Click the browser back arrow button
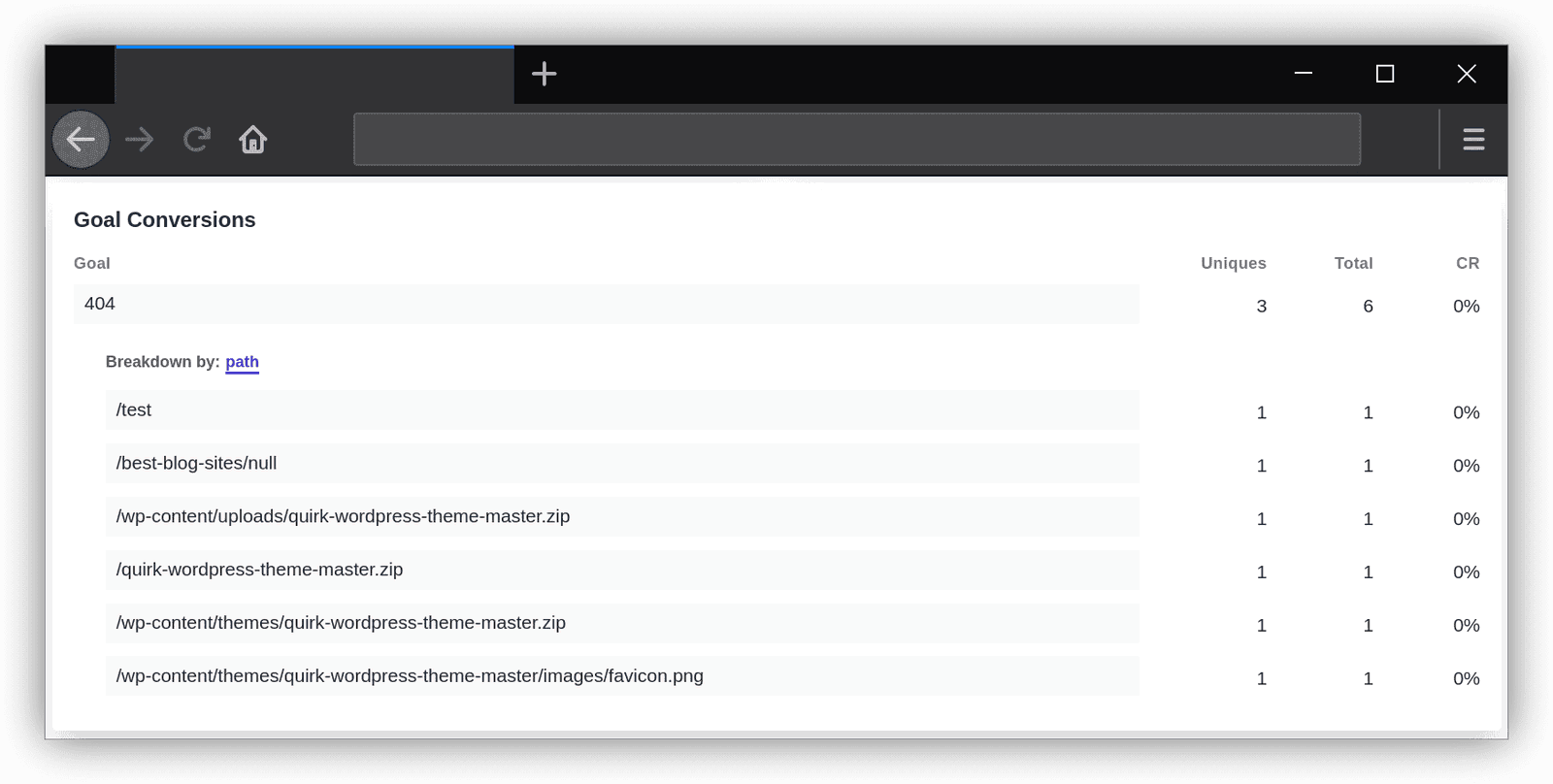This screenshot has width=1553, height=784. (x=81, y=140)
